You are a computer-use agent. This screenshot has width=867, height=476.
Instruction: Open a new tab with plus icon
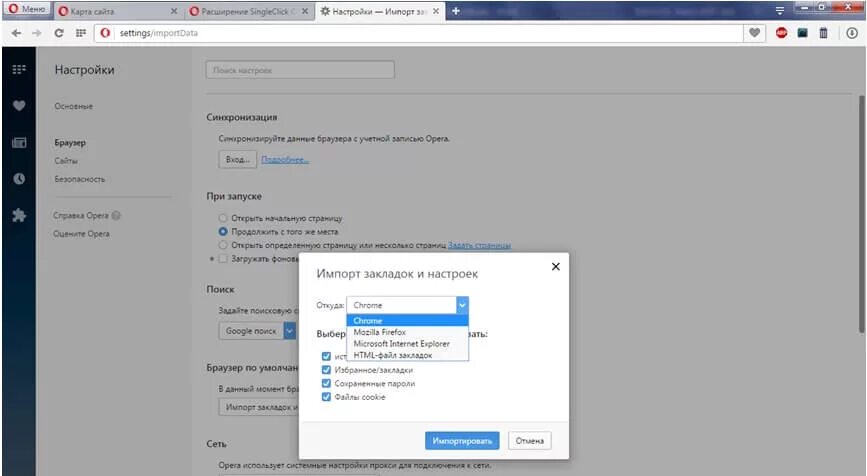pos(456,11)
